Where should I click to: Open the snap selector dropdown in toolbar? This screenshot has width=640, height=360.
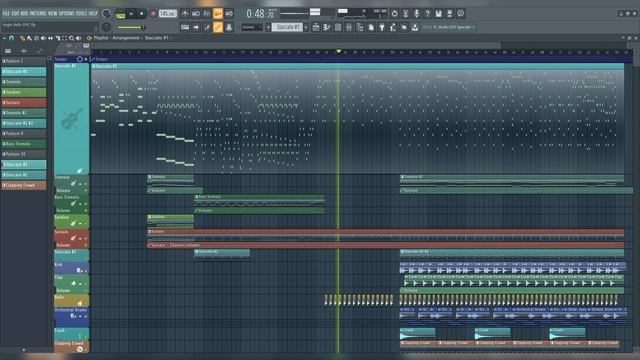coord(252,27)
